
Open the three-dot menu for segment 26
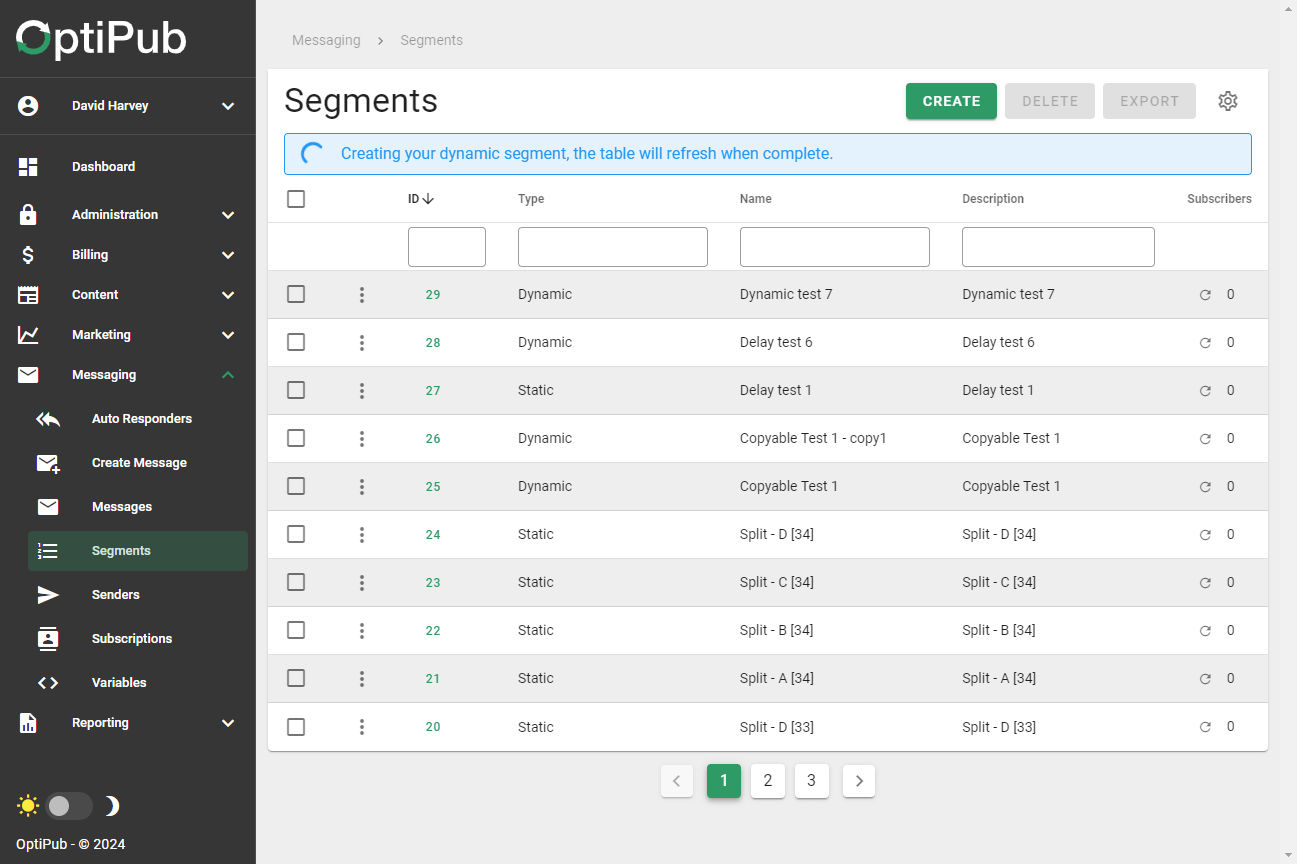(362, 439)
